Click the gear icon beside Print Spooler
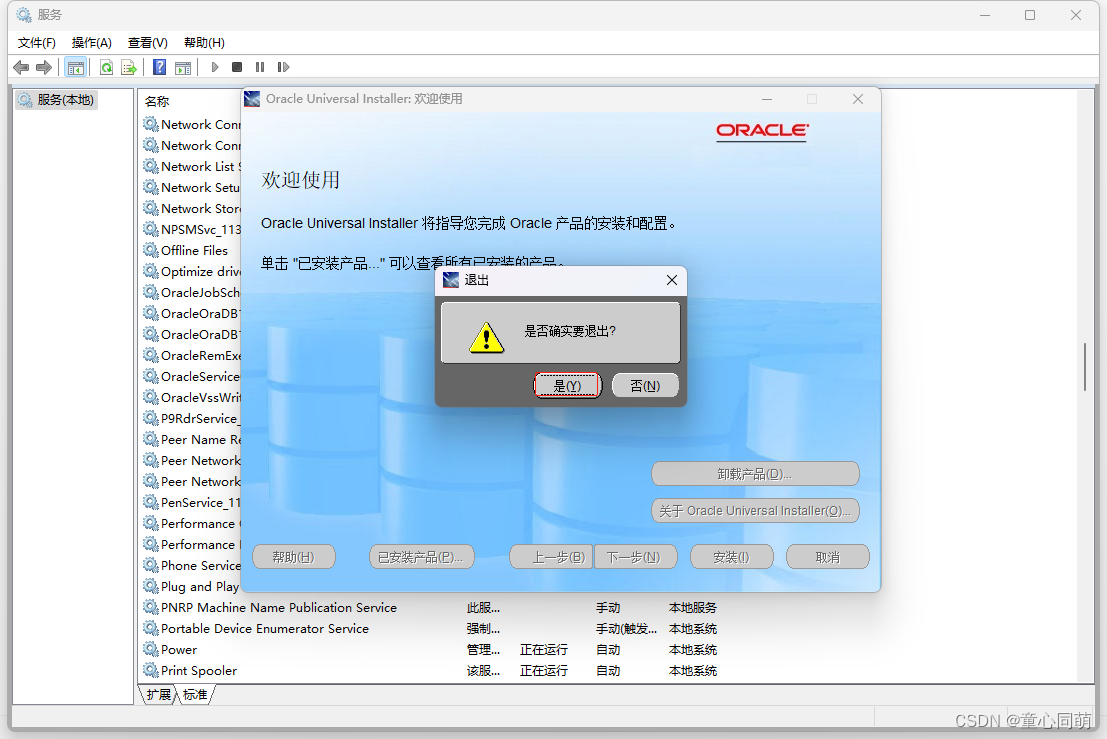Screen dimensions: 1107x739 click(x=150, y=670)
